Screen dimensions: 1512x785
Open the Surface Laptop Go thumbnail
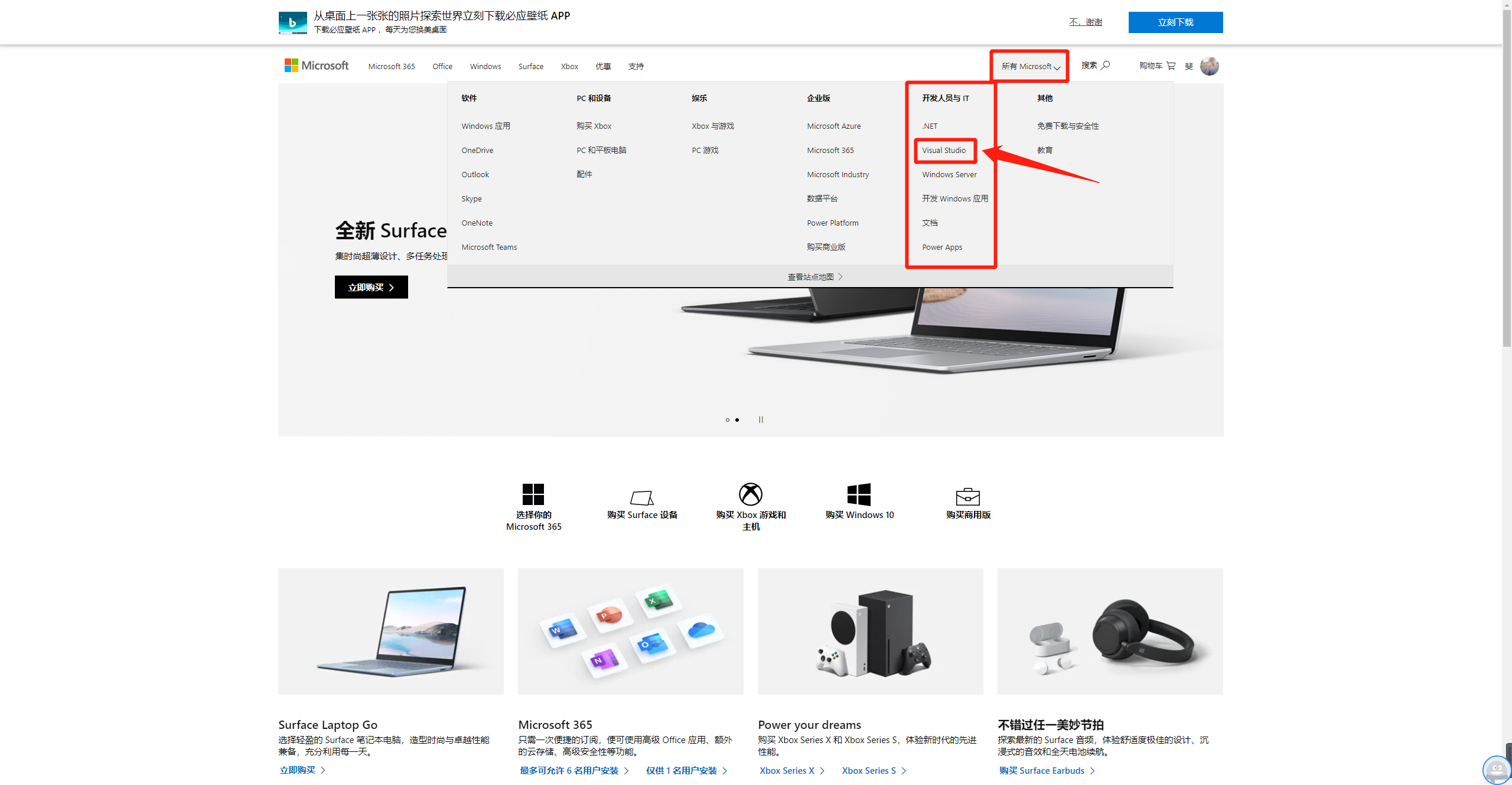[391, 631]
